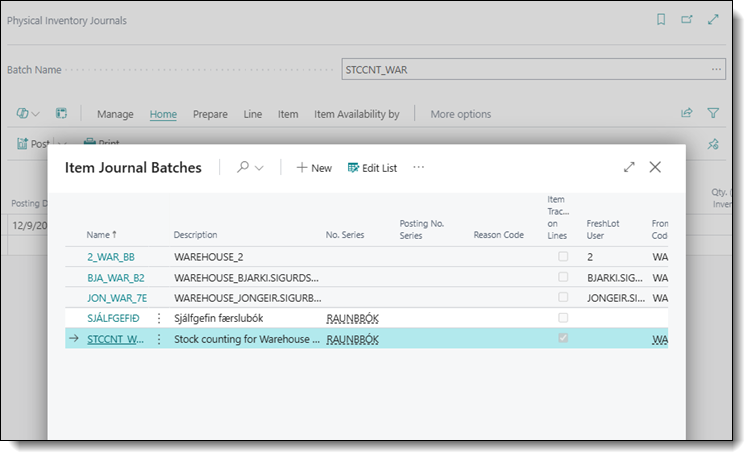Toggle Item Tracking checkbox for STCCNT_W row
The width and height of the screenshot is (753, 461).
563,338
